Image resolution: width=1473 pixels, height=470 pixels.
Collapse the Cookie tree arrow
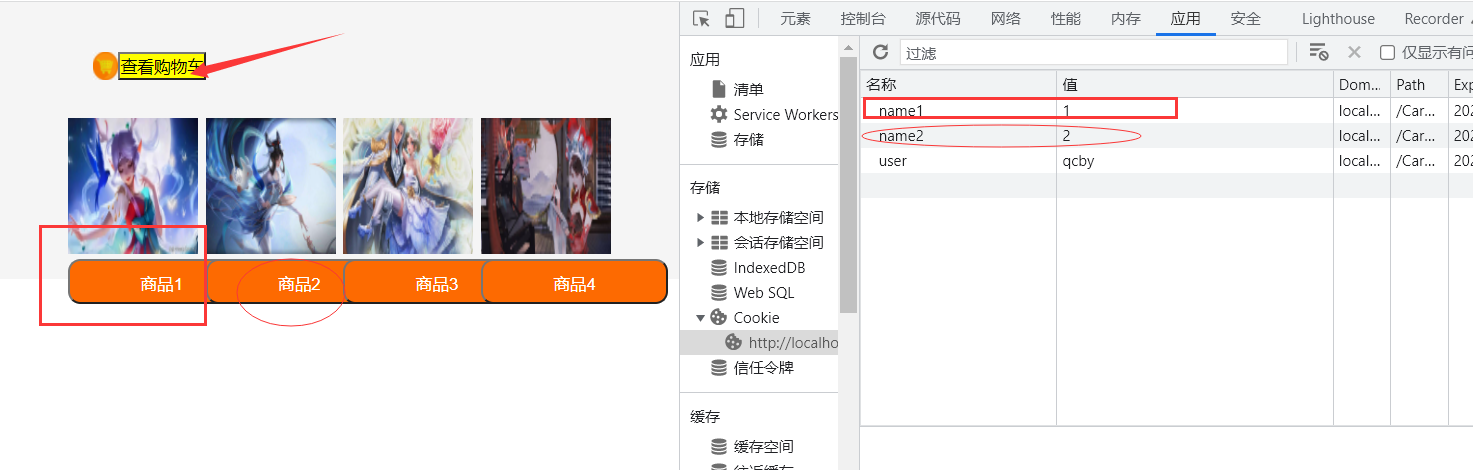point(700,318)
